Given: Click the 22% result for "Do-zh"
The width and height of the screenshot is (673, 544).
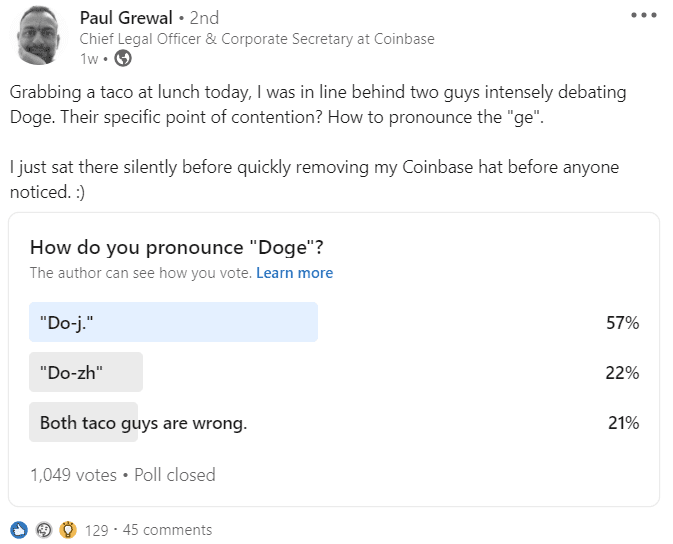Looking at the screenshot, I should click(623, 373).
